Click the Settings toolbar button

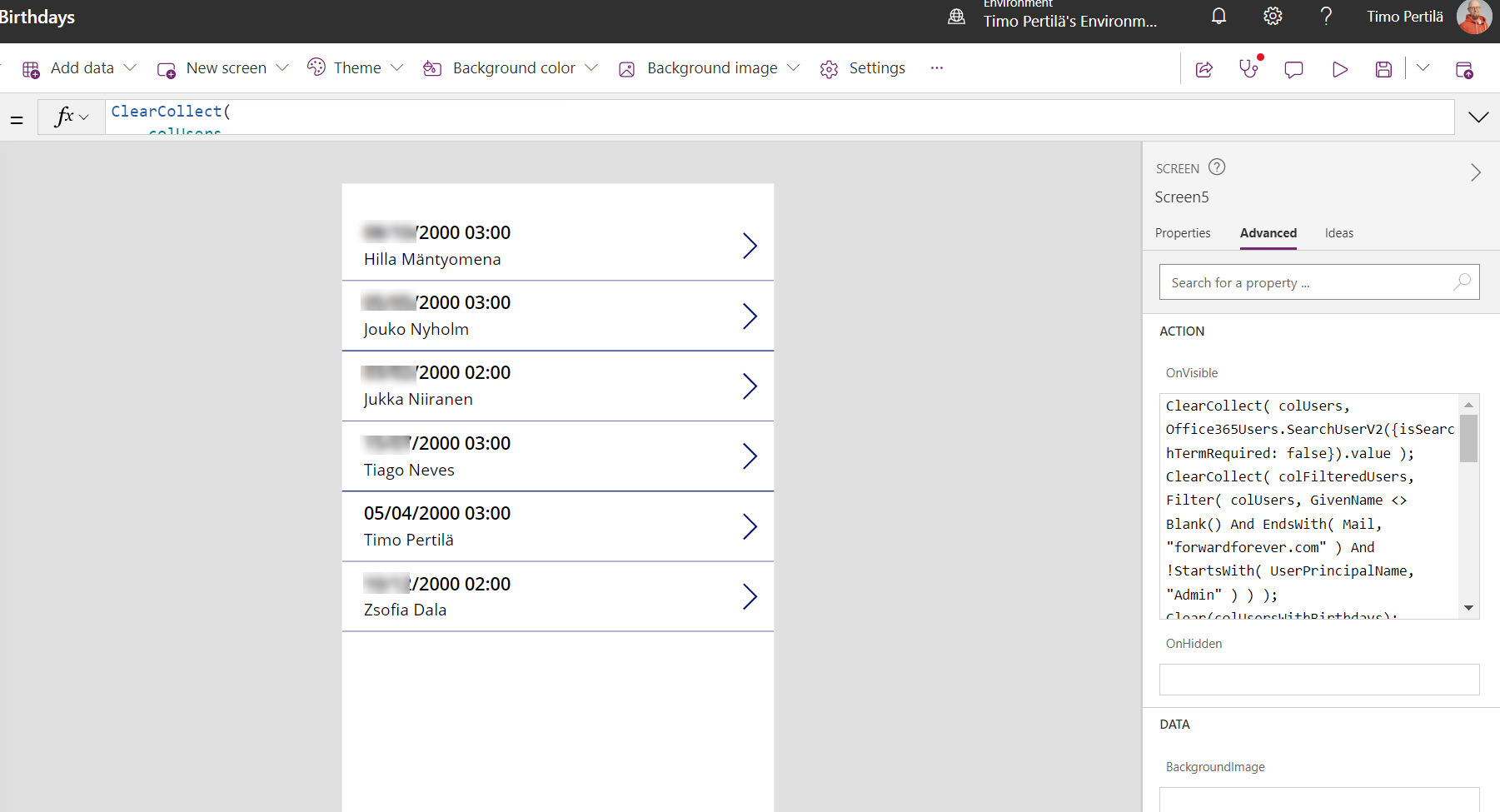[863, 68]
